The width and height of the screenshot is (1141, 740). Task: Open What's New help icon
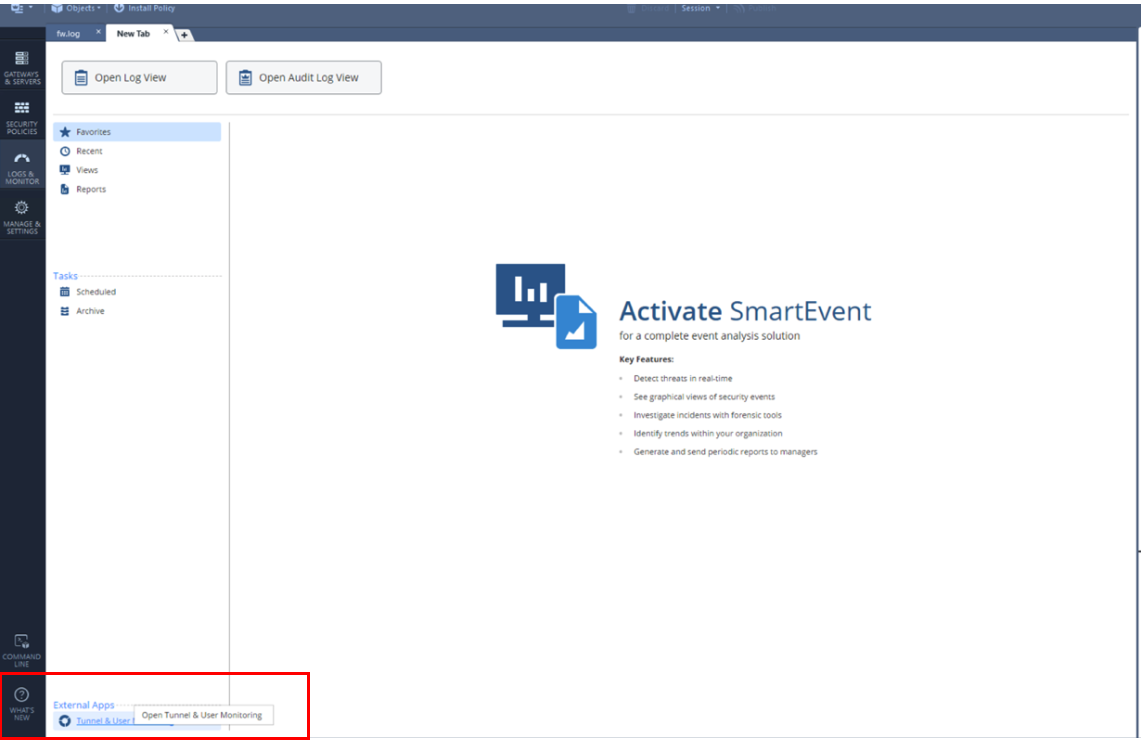tap(22, 703)
